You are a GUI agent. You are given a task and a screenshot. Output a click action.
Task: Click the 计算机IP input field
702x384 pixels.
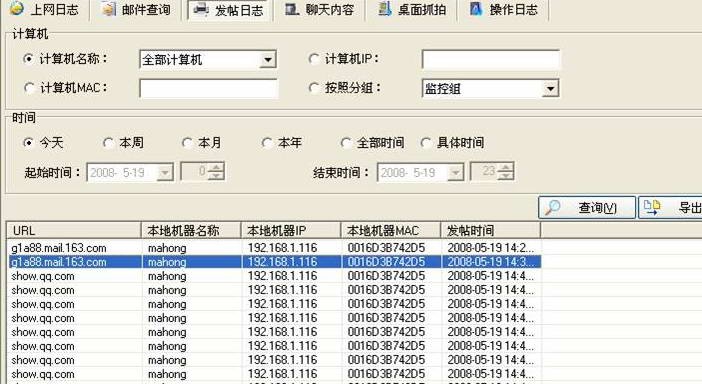pos(491,60)
